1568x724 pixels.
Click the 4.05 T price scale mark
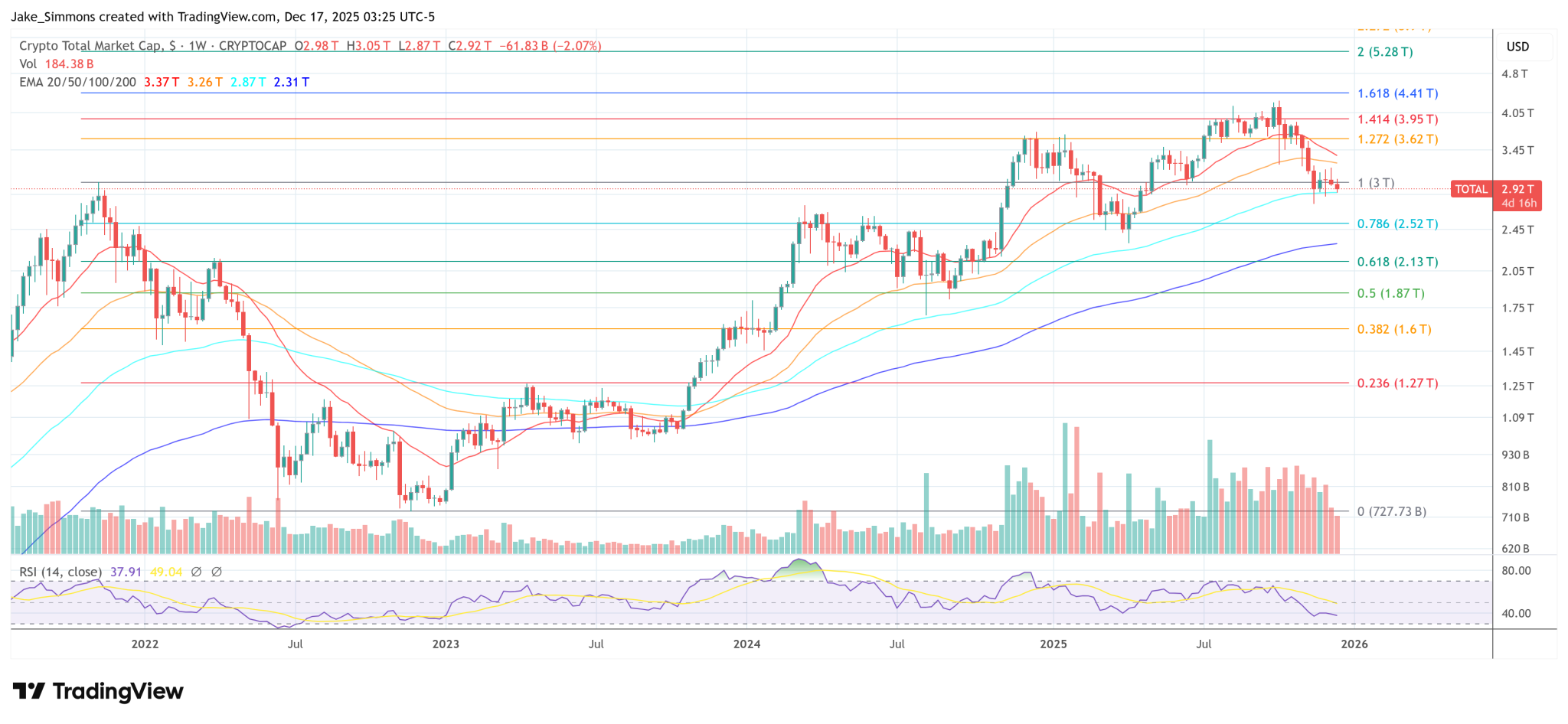(x=1517, y=113)
